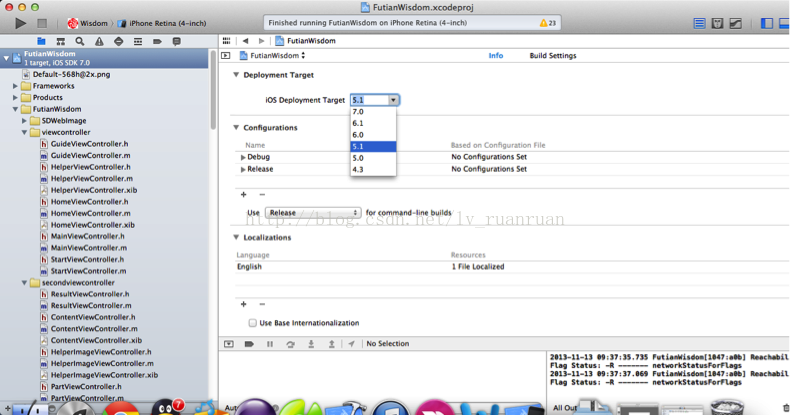Click the Run (play) button
This screenshot has width=790, height=416.
coord(21,23)
